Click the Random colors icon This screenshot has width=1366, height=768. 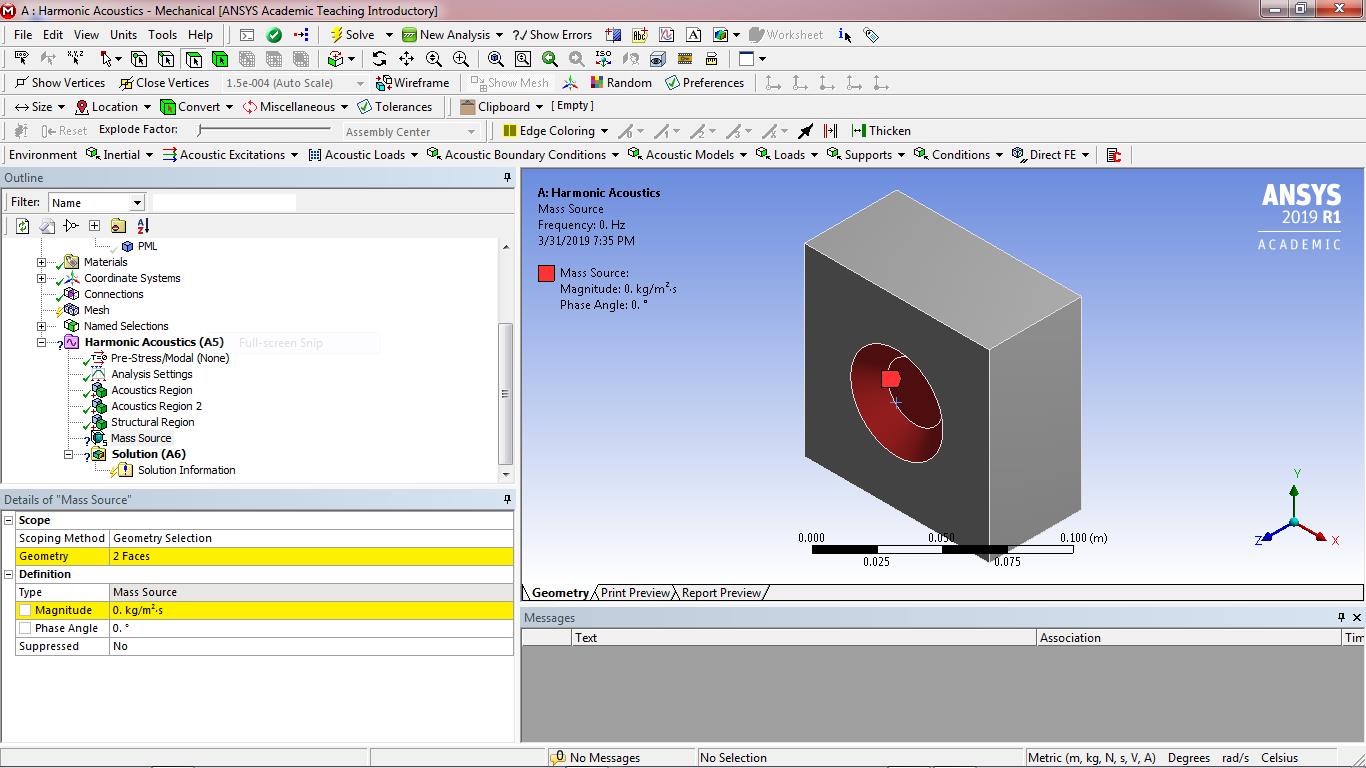click(597, 83)
